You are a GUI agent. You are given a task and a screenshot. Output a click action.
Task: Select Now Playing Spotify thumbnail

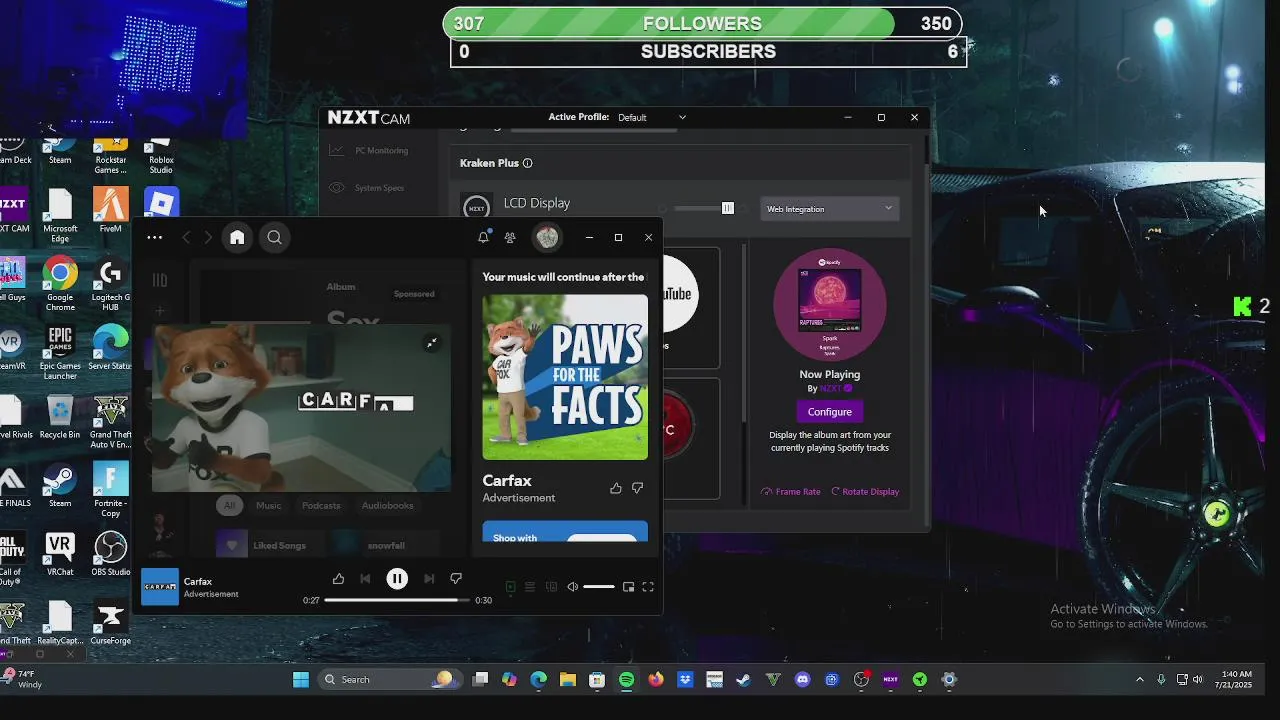point(829,304)
